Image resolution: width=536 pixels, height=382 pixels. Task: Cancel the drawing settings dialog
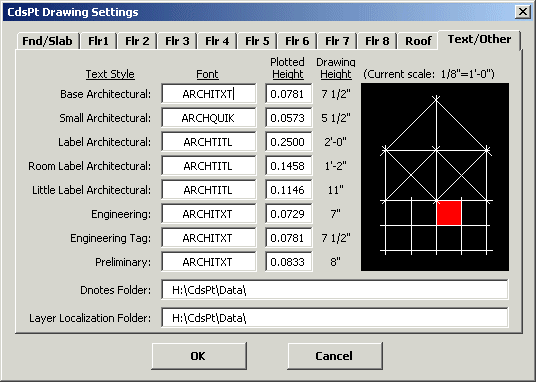tap(335, 356)
